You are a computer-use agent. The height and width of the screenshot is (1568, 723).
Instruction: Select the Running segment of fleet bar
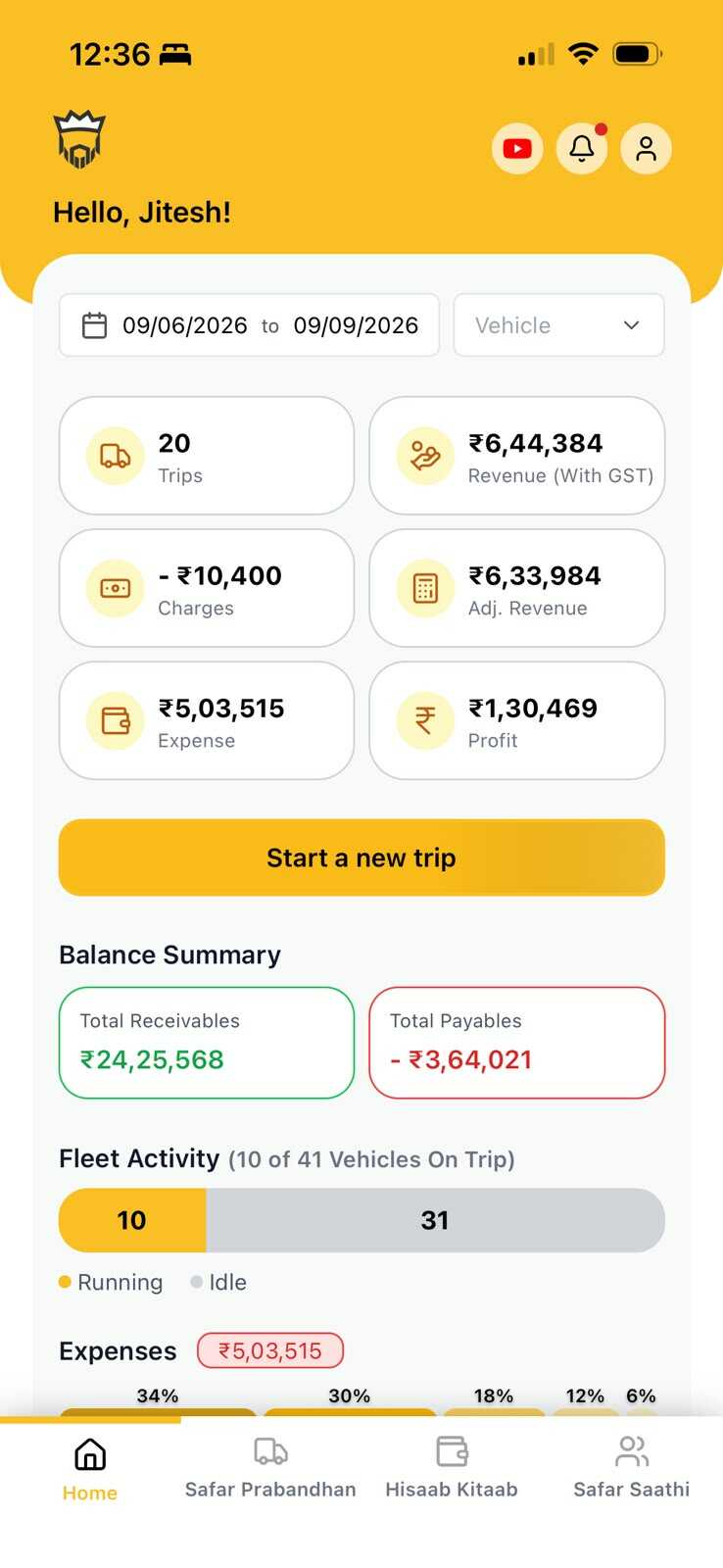click(132, 1220)
